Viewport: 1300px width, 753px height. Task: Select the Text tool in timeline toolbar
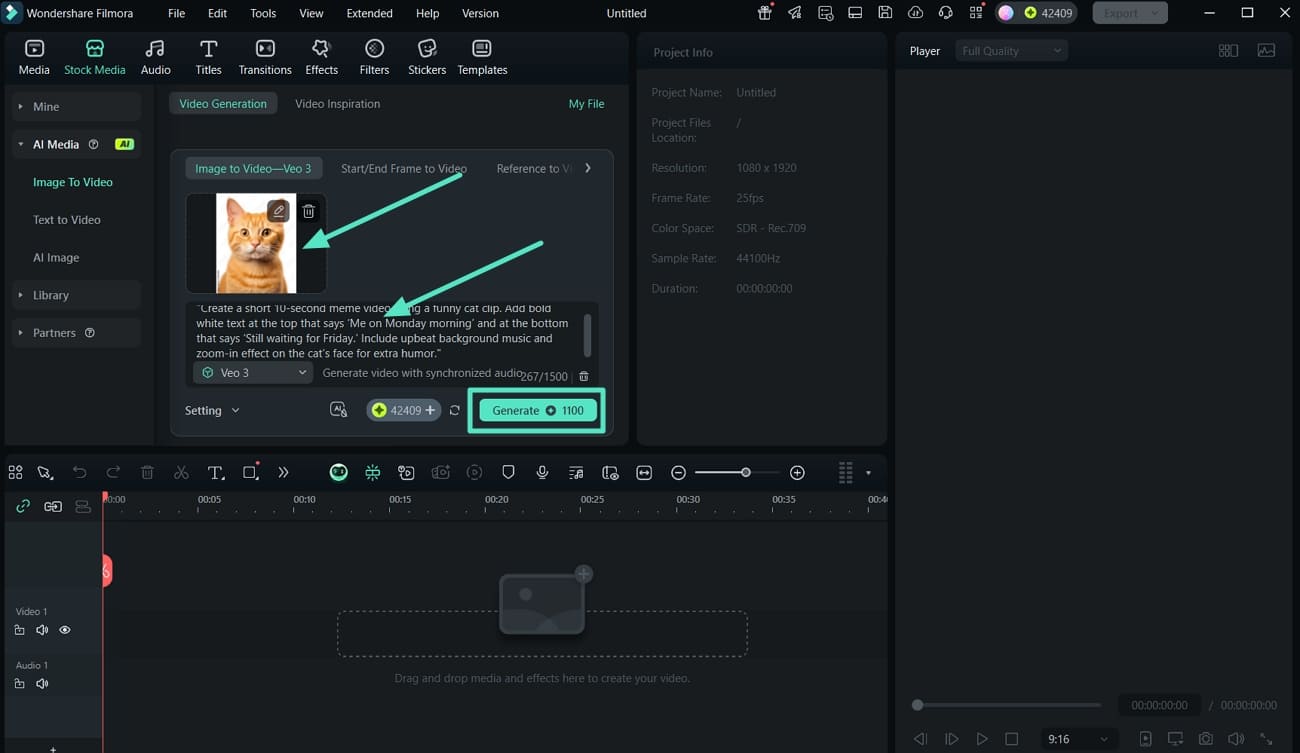(215, 472)
